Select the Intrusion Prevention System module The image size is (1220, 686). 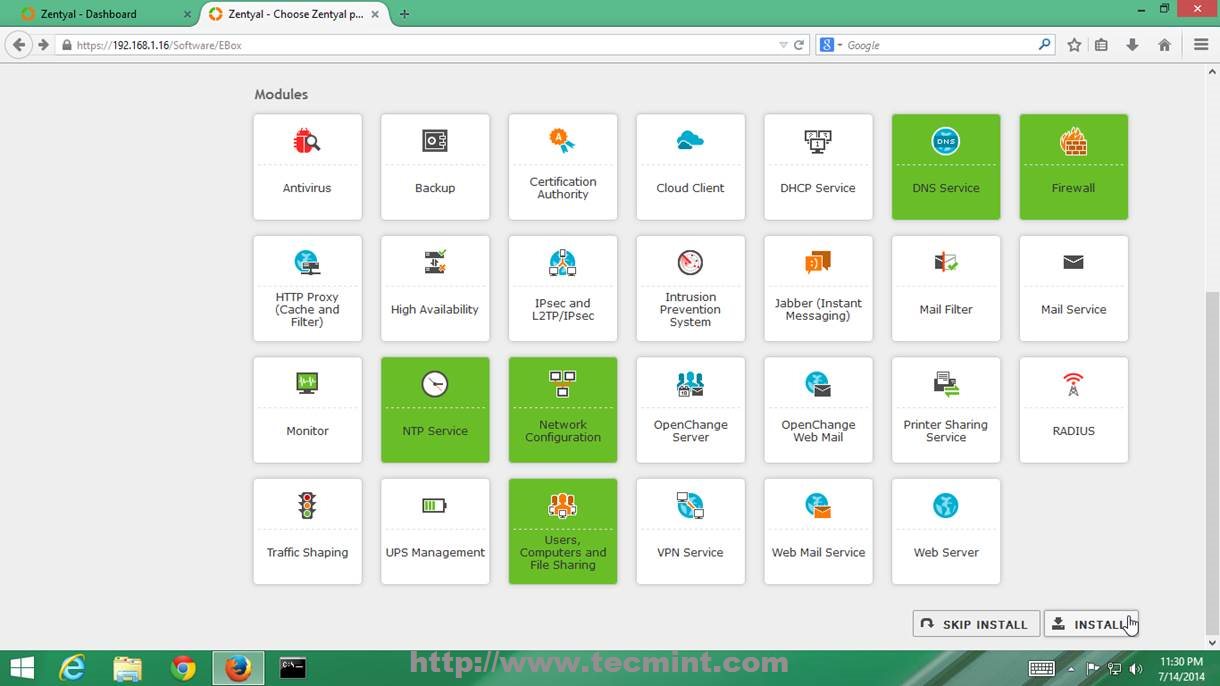[690, 288]
